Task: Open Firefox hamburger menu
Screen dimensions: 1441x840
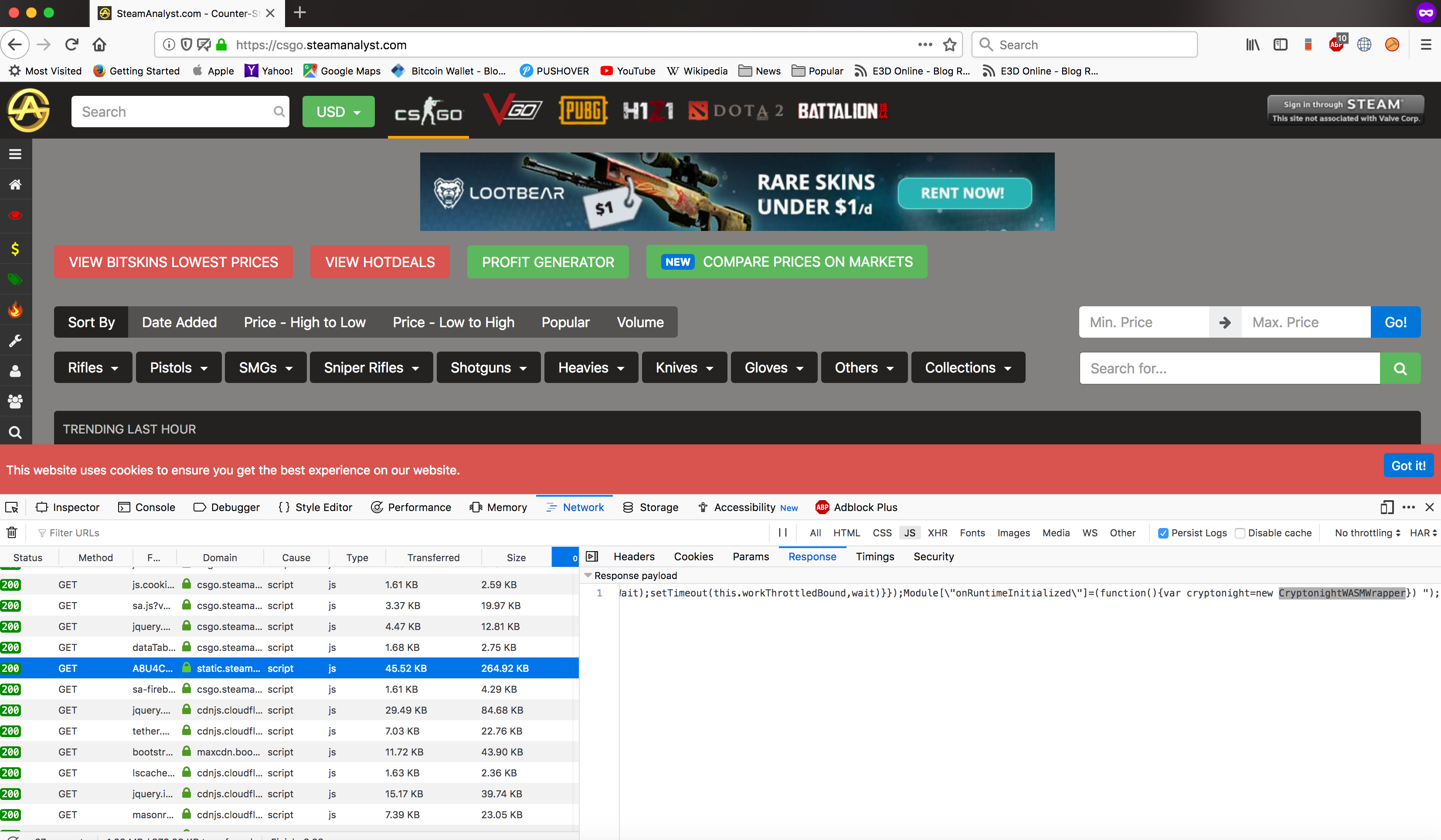Action: point(1426,44)
